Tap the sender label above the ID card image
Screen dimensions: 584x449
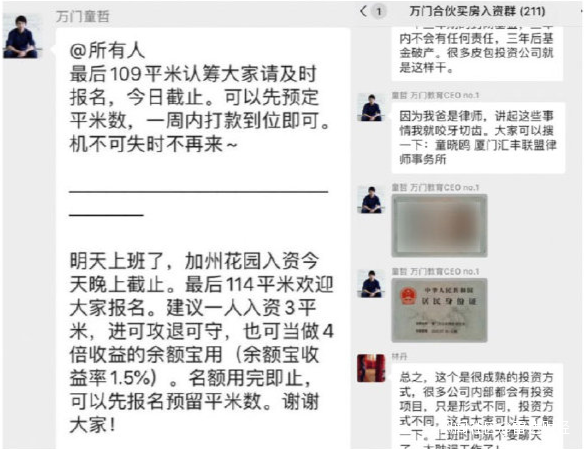pos(435,271)
